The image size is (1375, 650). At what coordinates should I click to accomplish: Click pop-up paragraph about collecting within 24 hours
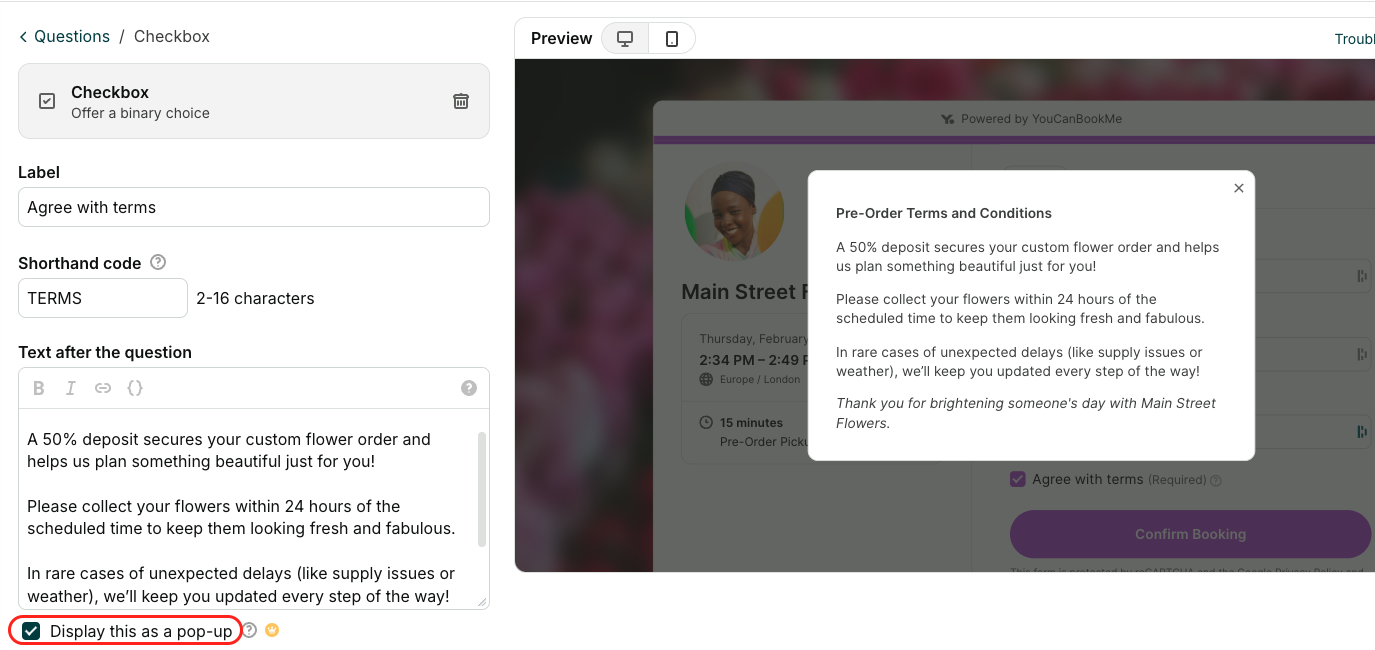click(1020, 309)
